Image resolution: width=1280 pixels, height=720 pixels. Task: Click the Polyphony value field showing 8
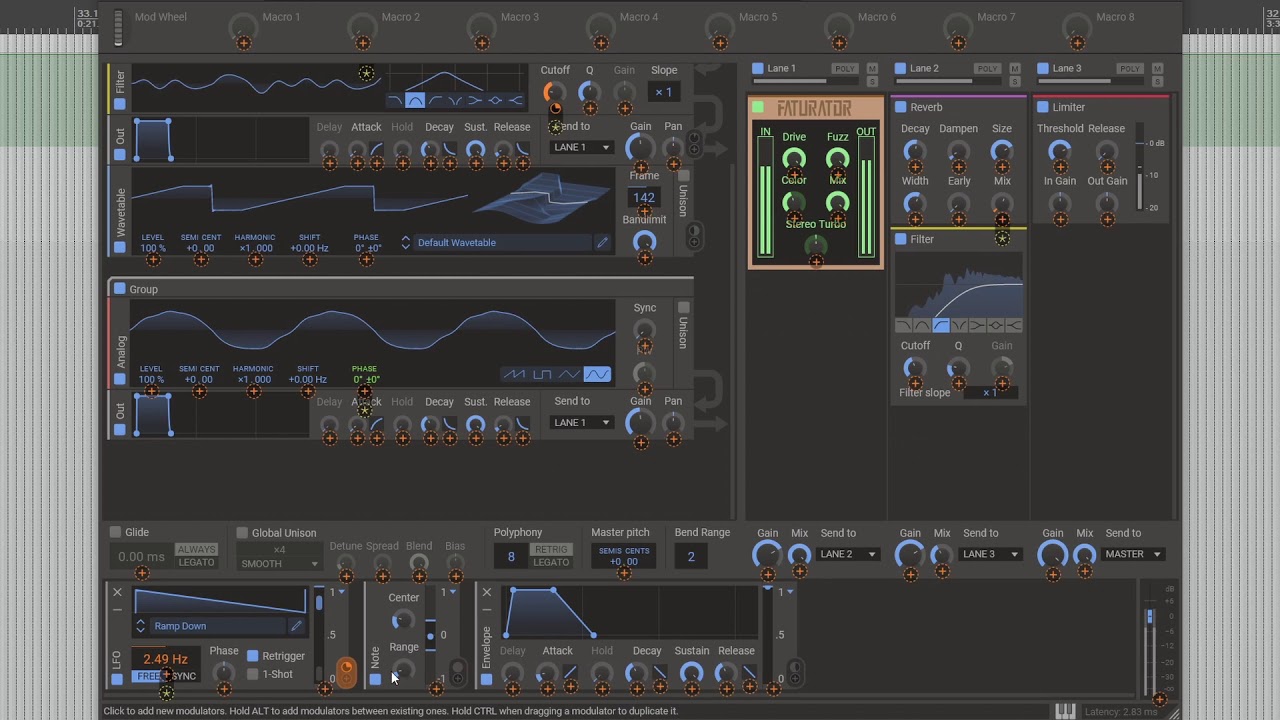pos(511,557)
